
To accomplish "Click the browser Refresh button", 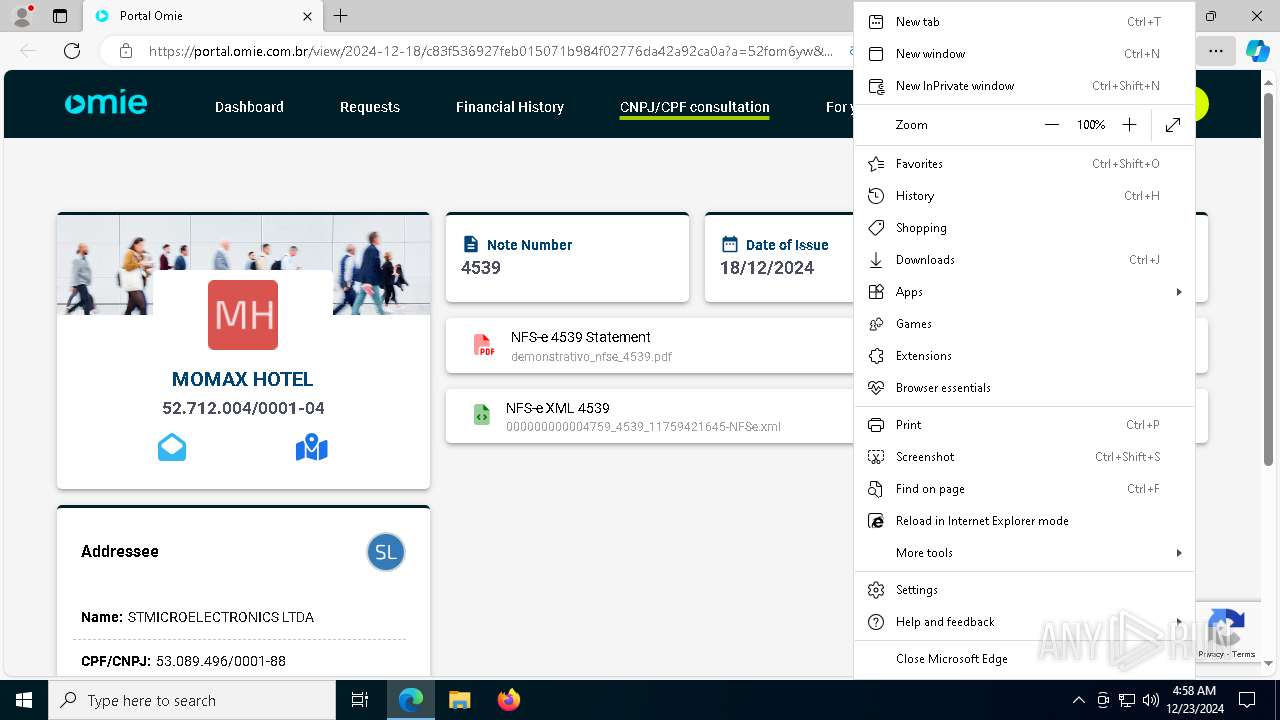I will coord(72,51).
